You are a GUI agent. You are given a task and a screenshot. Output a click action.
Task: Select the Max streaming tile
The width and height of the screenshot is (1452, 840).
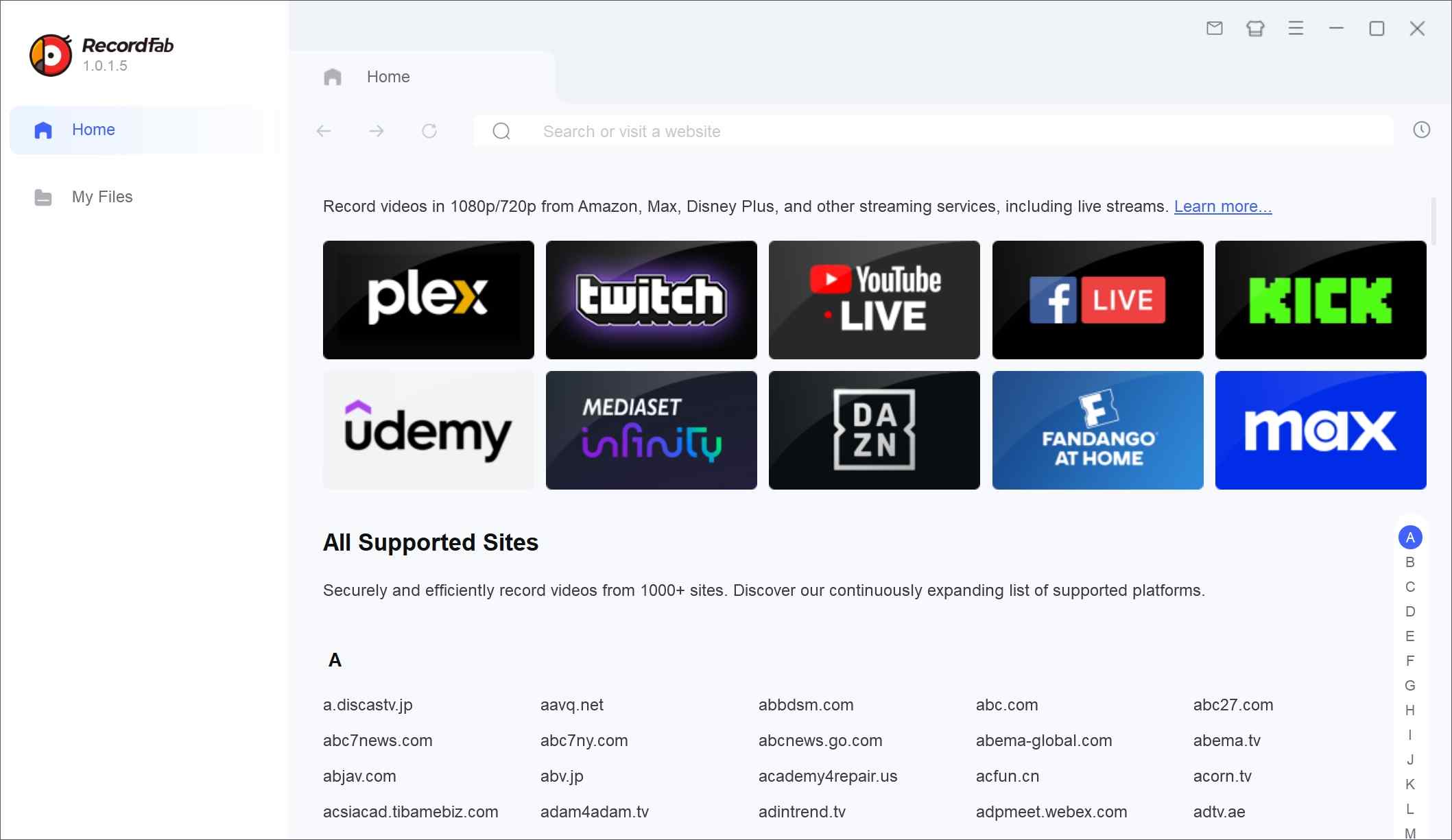[x=1320, y=430]
